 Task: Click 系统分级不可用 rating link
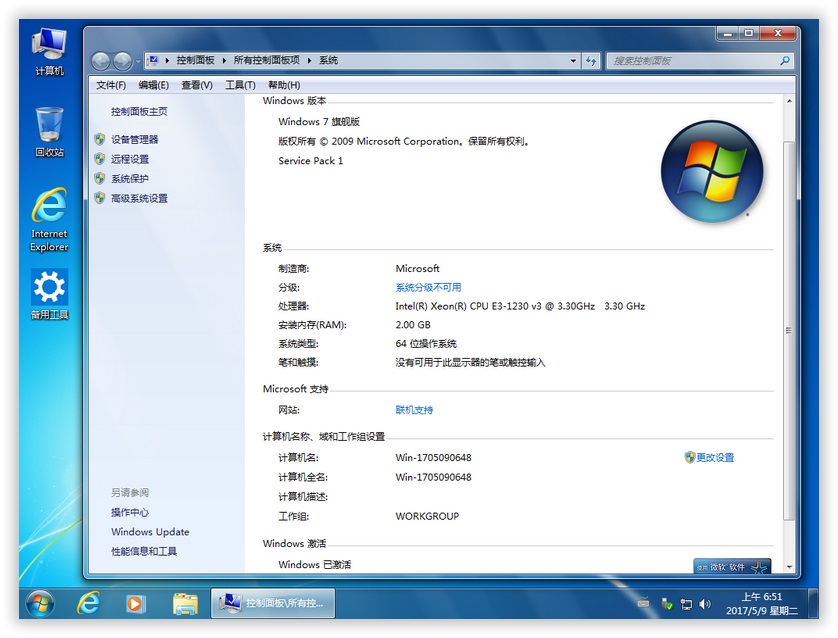pyautogui.click(x=428, y=287)
